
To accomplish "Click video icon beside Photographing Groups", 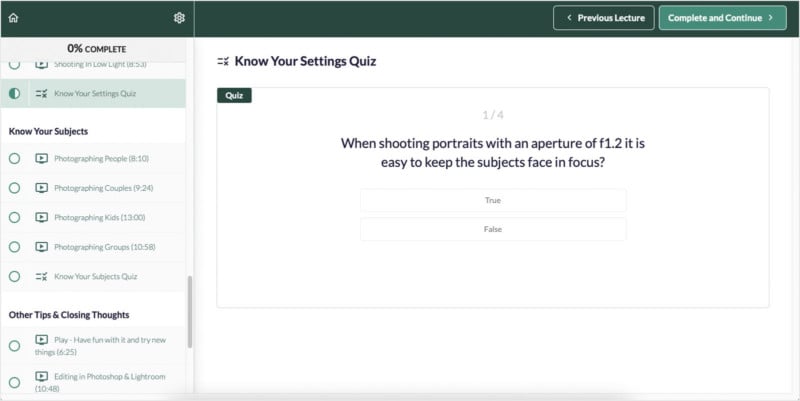I will pyautogui.click(x=41, y=247).
